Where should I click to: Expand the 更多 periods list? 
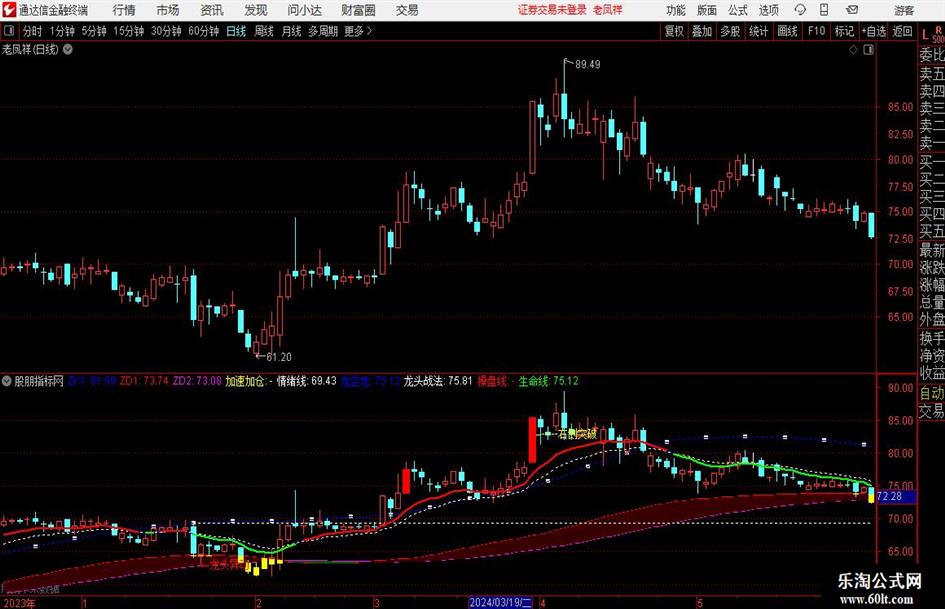click(358, 31)
